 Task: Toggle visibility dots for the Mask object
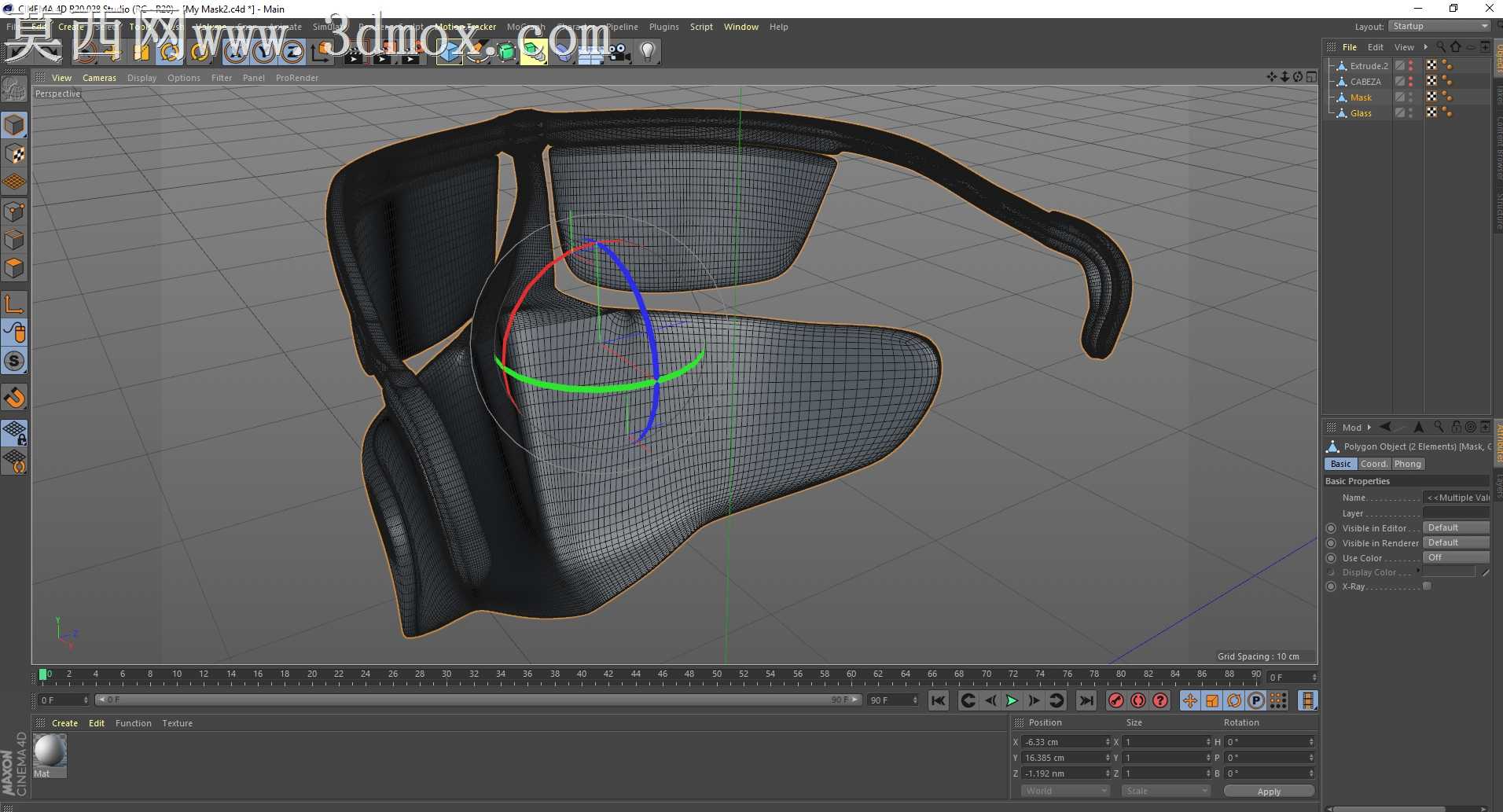pyautogui.click(x=1411, y=97)
